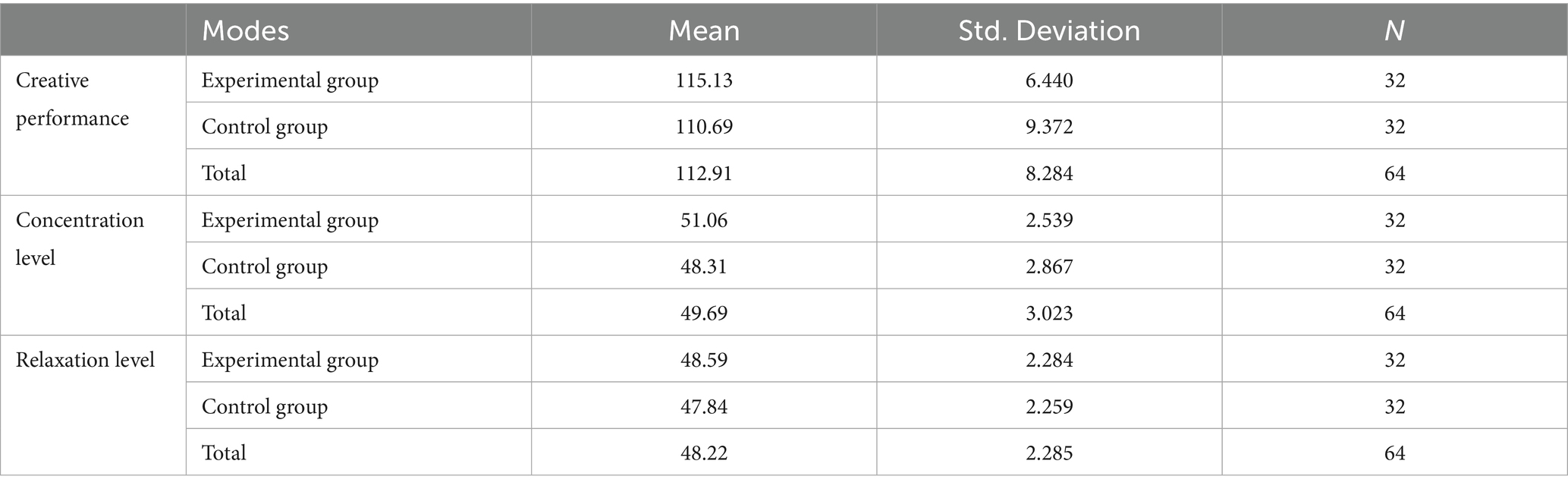Viewport: 1568px width, 489px height.
Task: Click the concentration mean 51.06
Action: [x=704, y=220]
